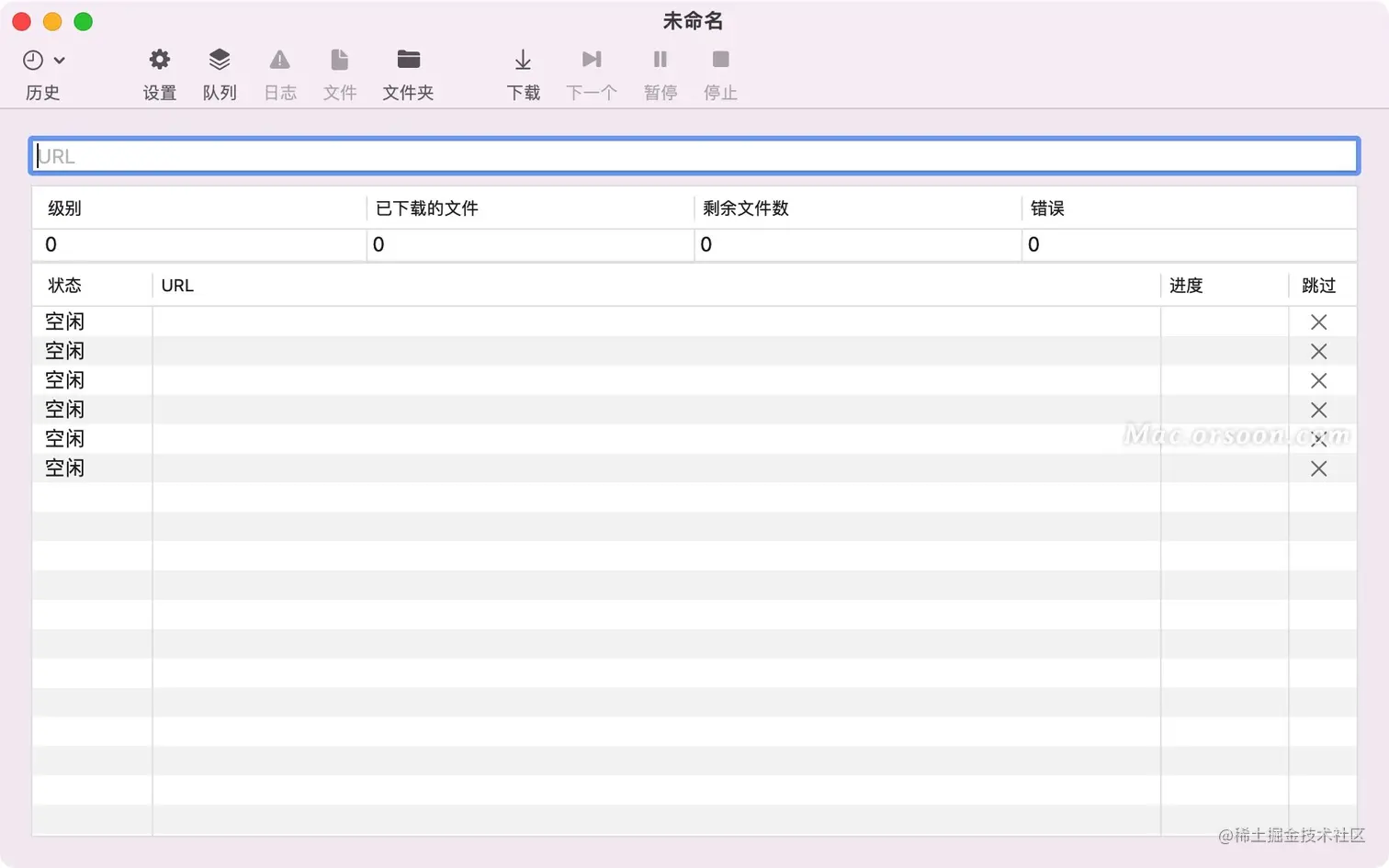Select the fourth 空闲 status row

click(x=694, y=410)
